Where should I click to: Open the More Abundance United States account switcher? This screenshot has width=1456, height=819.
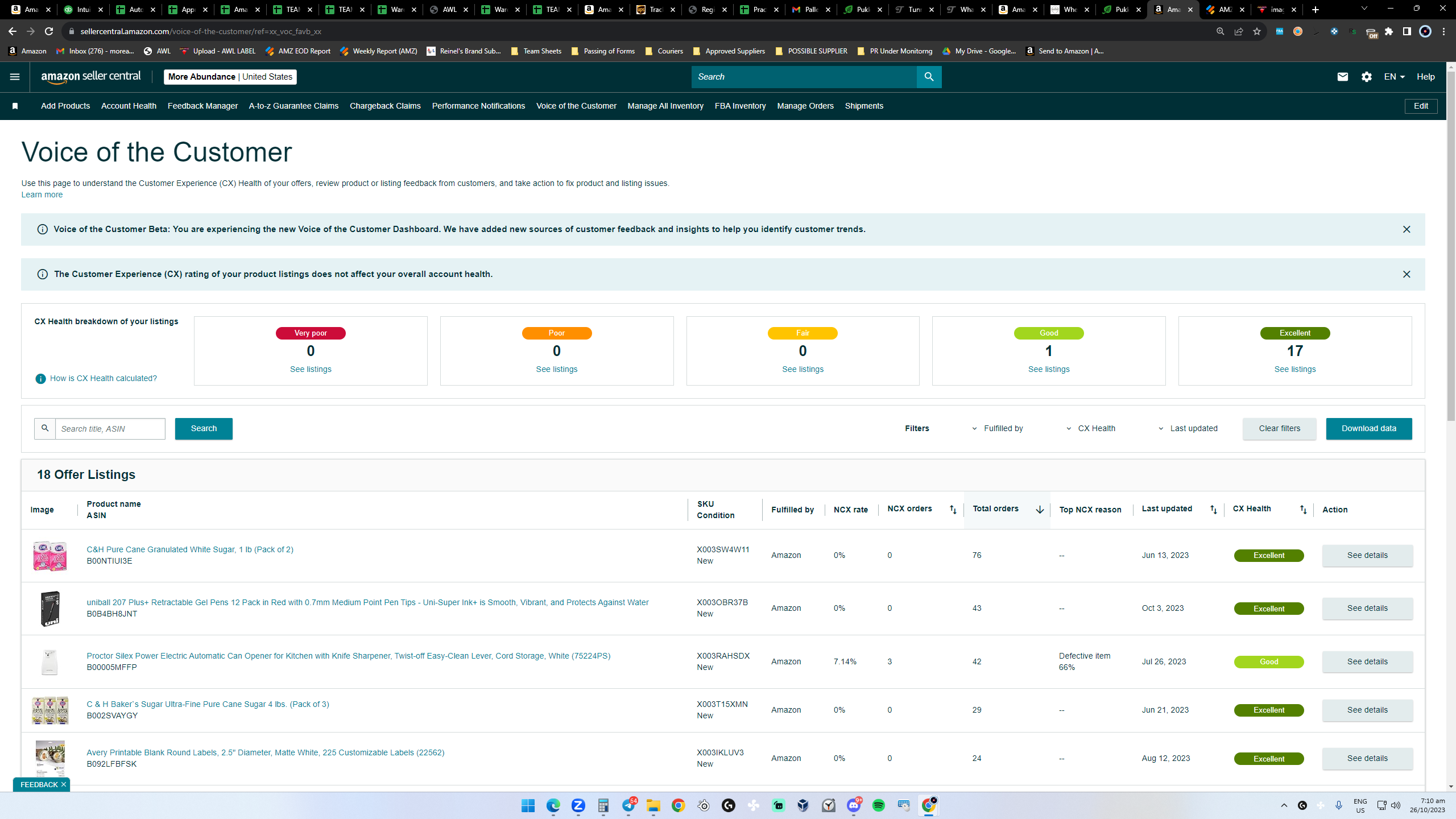pyautogui.click(x=230, y=77)
